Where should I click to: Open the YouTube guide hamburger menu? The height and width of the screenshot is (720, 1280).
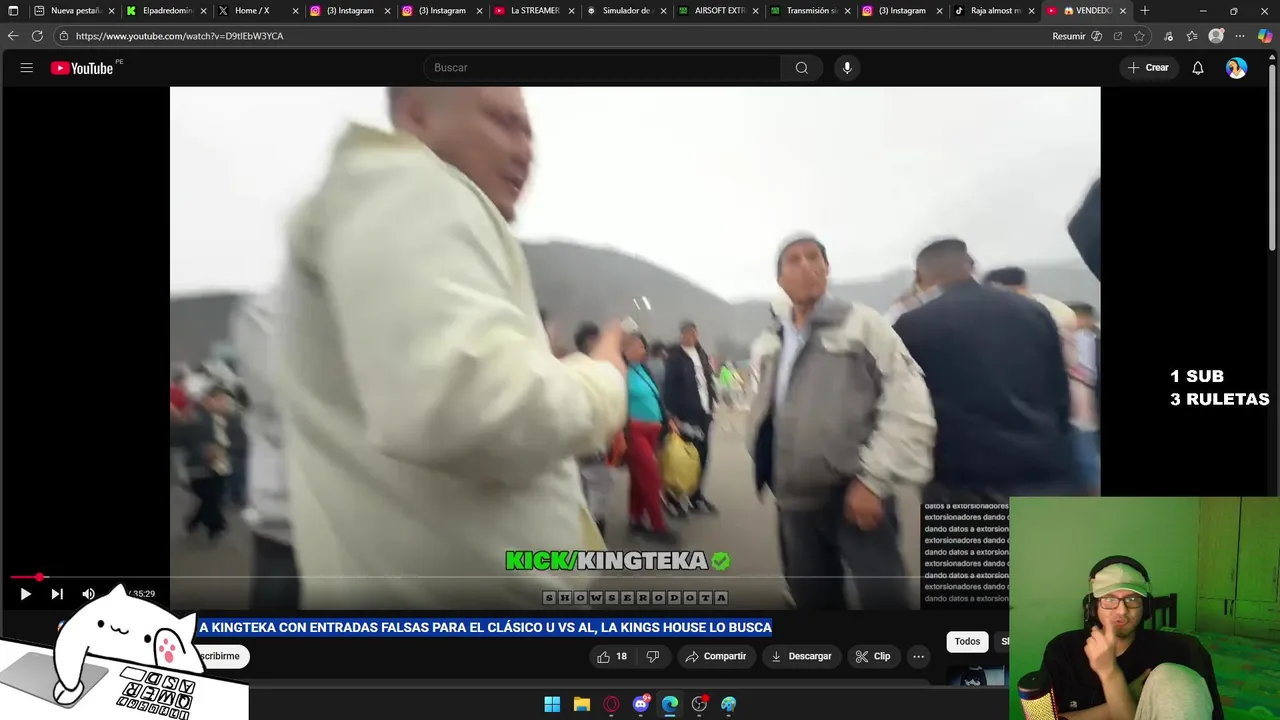point(26,68)
